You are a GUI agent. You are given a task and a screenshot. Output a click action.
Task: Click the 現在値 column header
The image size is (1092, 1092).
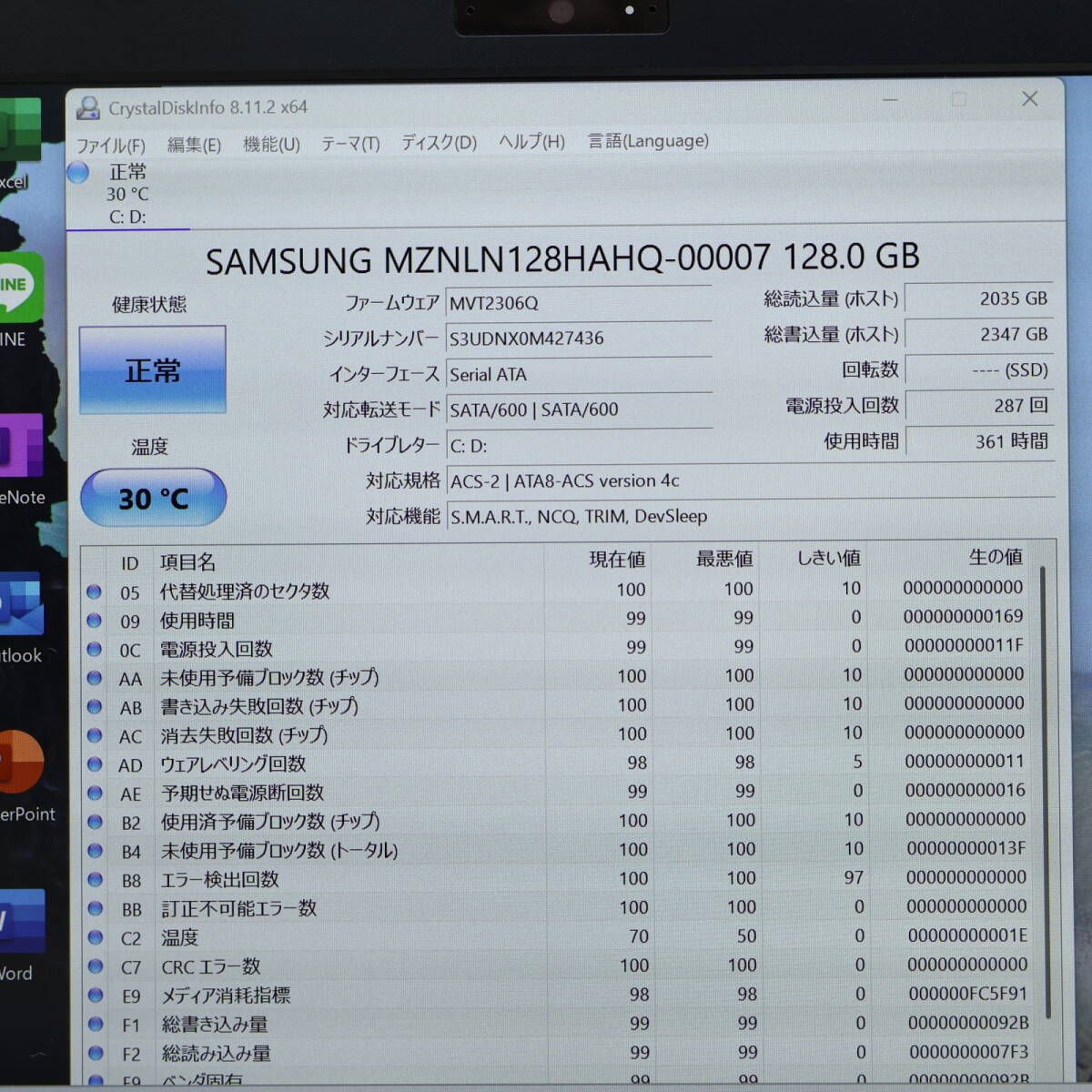[x=617, y=560]
